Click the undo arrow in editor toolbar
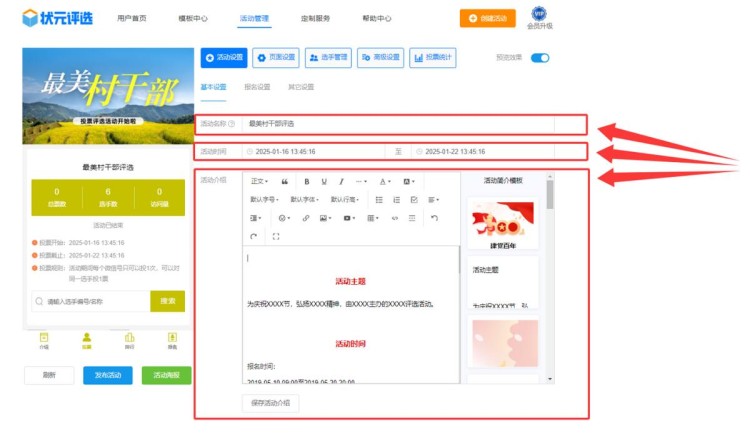The image size is (750, 436). (433, 217)
